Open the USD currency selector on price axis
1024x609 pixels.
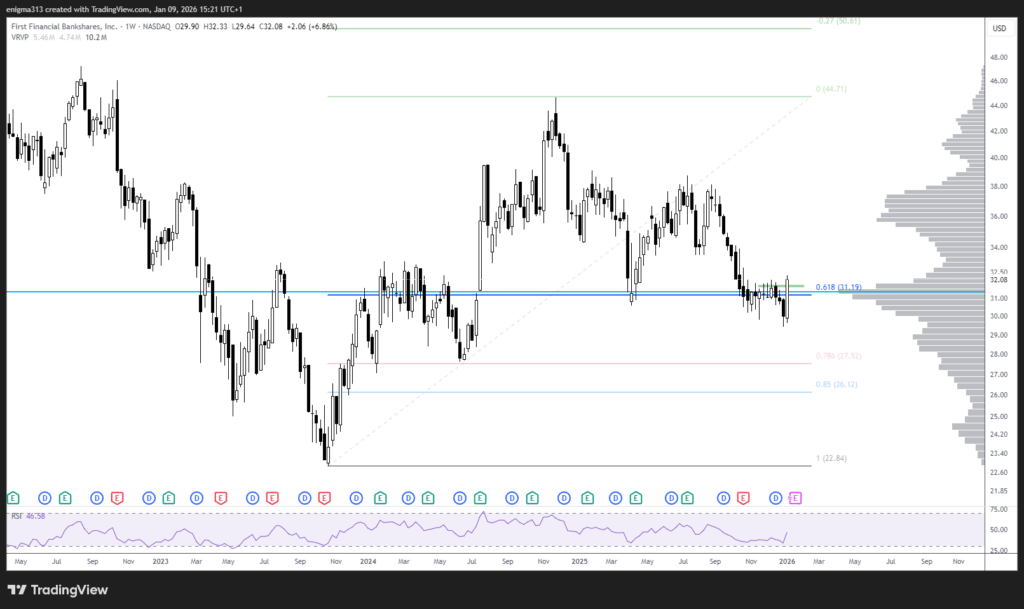[x=997, y=28]
